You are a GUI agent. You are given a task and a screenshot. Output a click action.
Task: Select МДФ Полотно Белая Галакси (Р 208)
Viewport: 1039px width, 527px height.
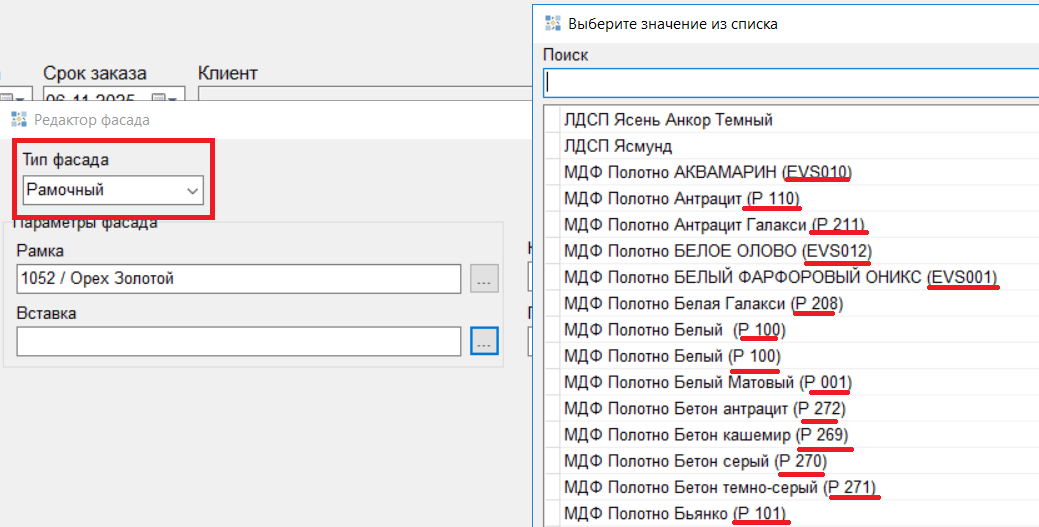pos(704,303)
